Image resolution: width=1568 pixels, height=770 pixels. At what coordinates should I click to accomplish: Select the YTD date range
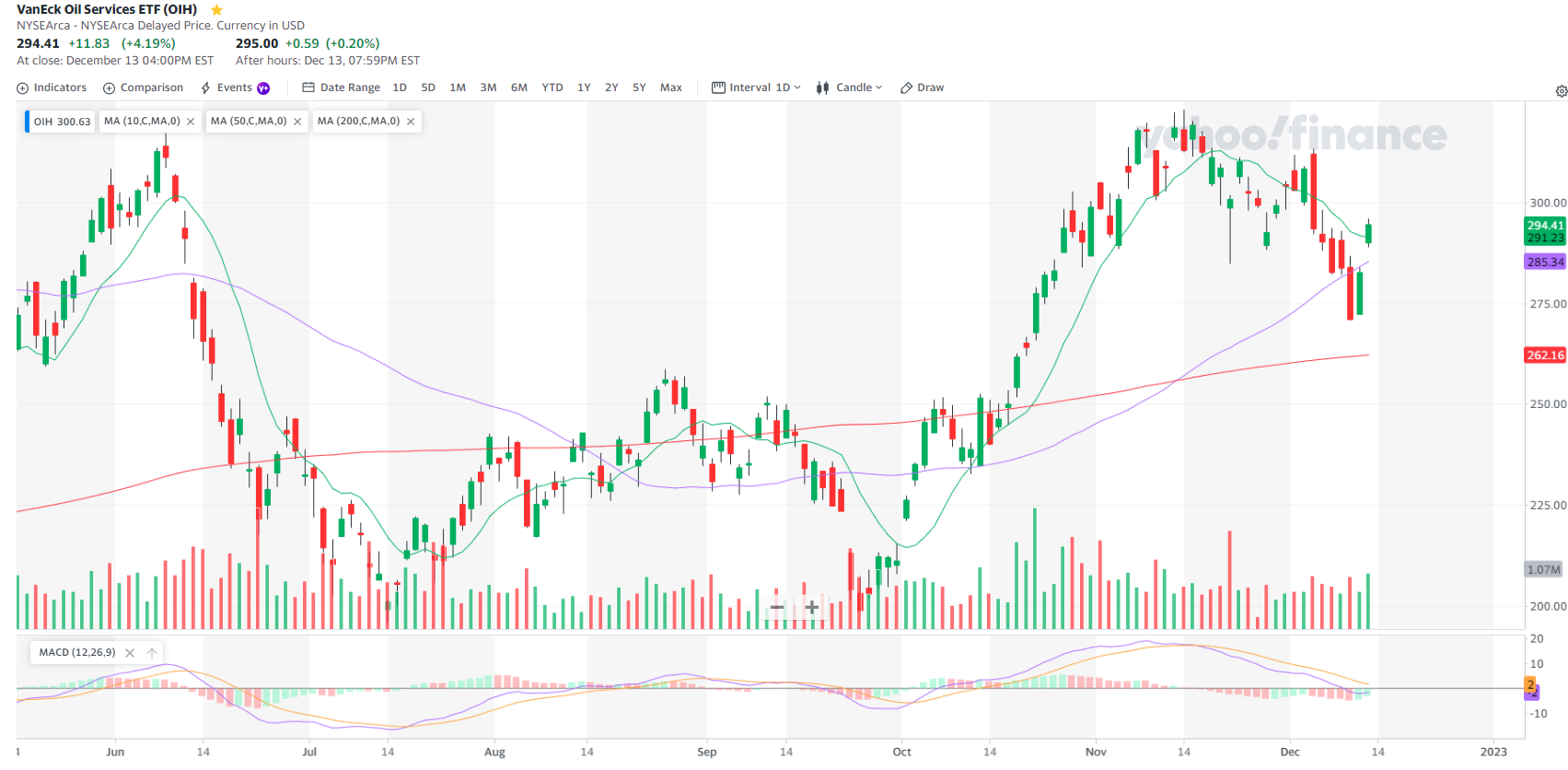click(552, 87)
